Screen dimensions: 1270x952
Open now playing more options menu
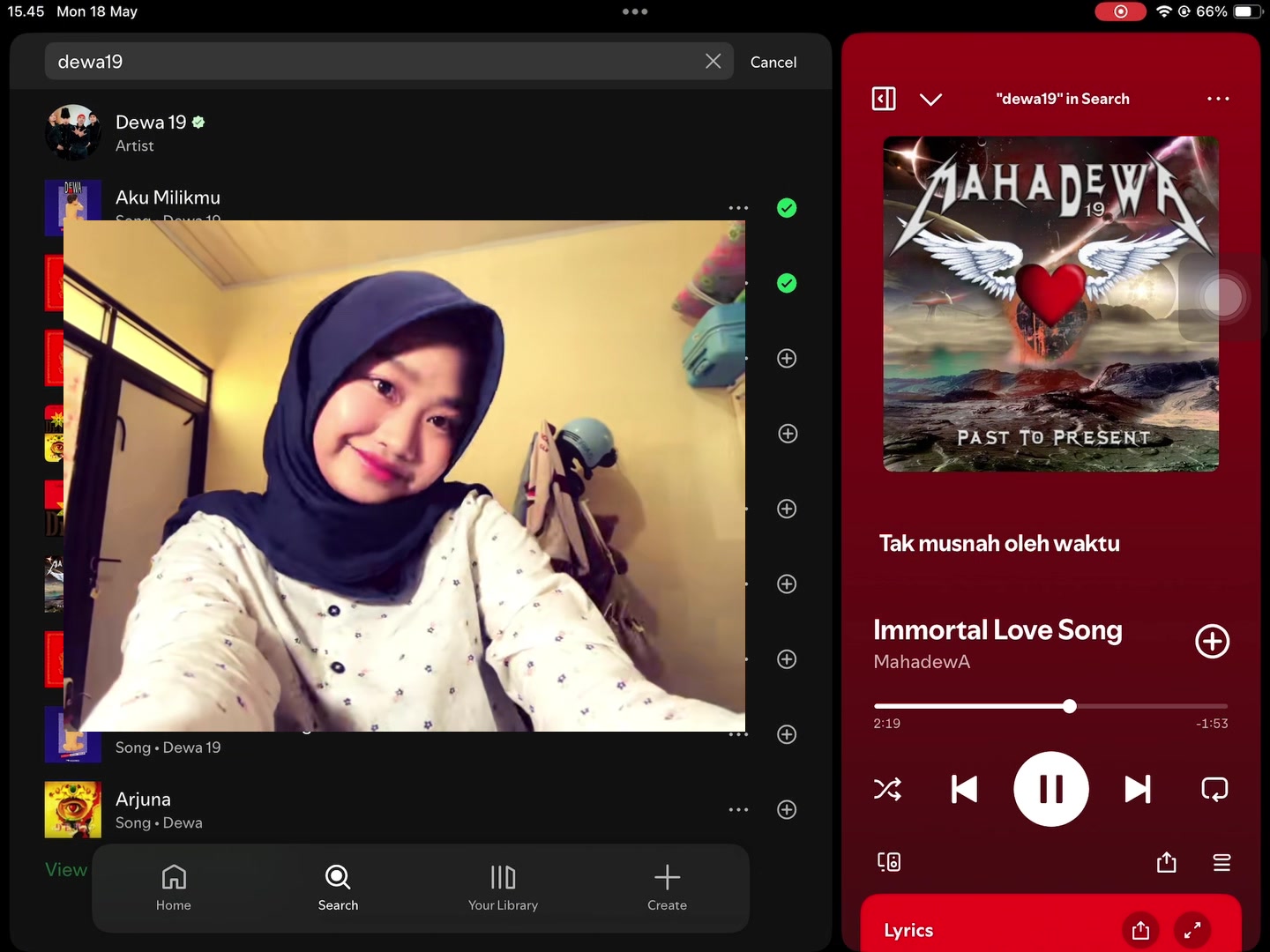pos(1218,99)
